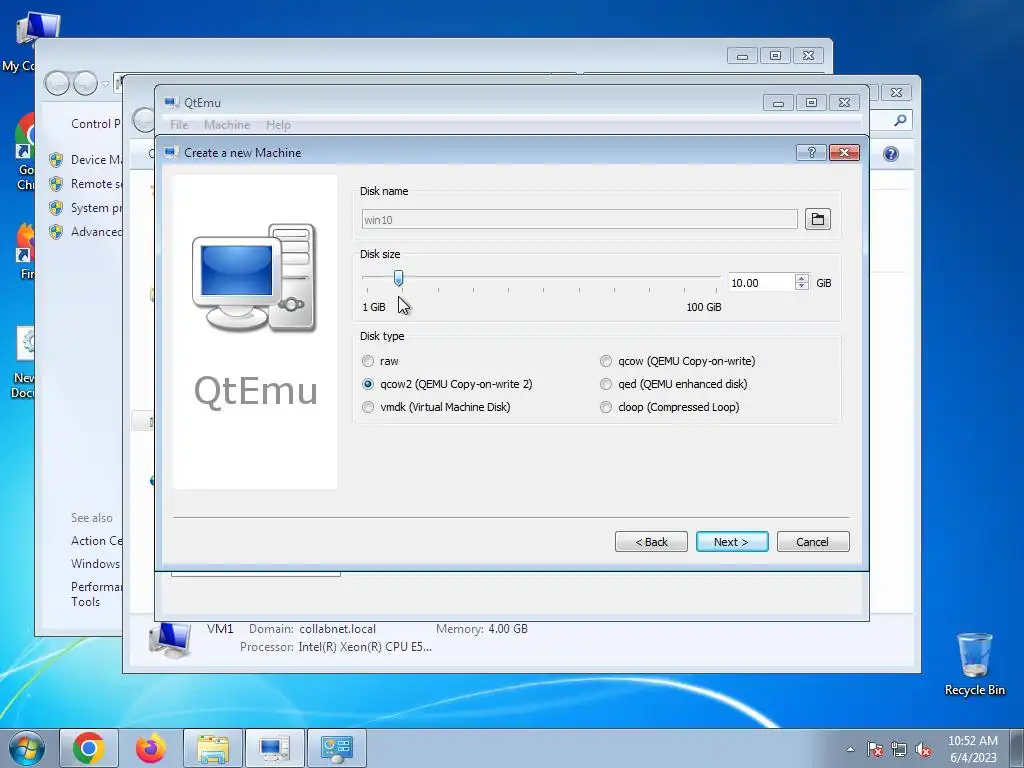Click the disk size value field 10.00
This screenshot has height=768, width=1024.
(761, 283)
